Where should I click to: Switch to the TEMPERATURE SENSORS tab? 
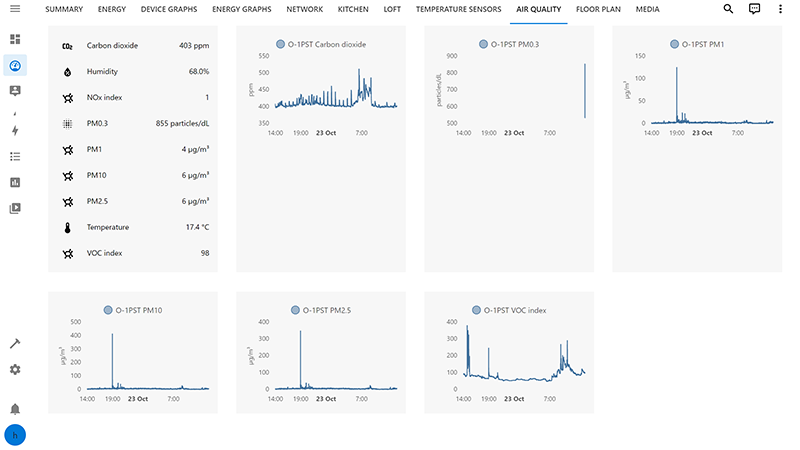click(459, 9)
